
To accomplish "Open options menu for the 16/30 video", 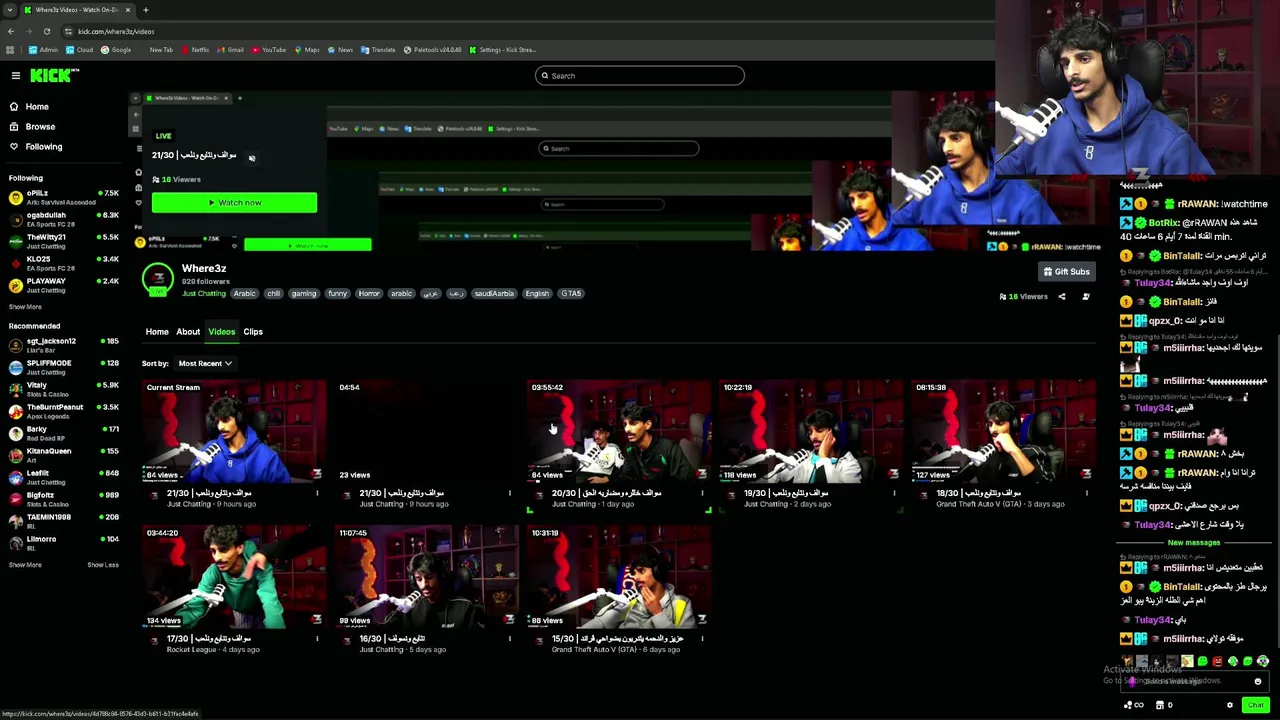I will click(x=509, y=639).
